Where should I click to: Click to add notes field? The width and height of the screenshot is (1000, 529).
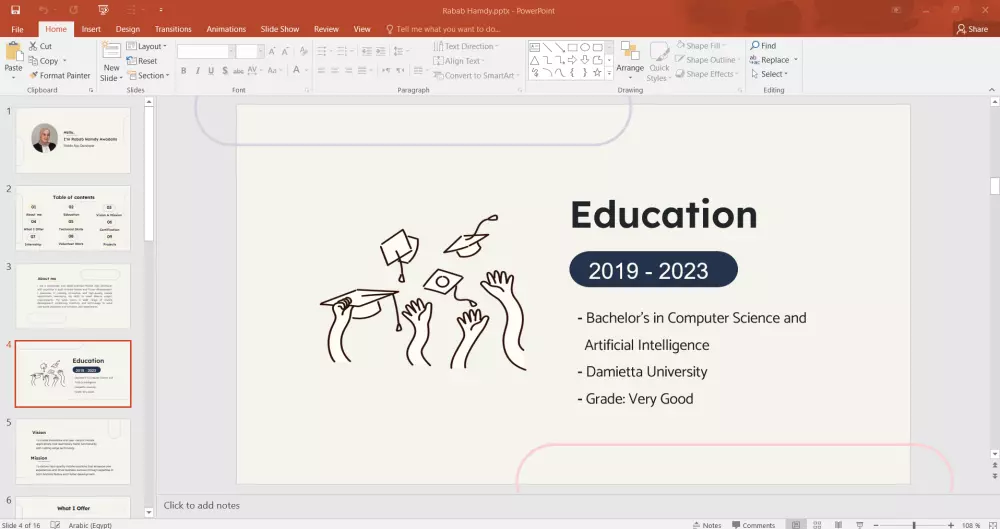click(202, 505)
